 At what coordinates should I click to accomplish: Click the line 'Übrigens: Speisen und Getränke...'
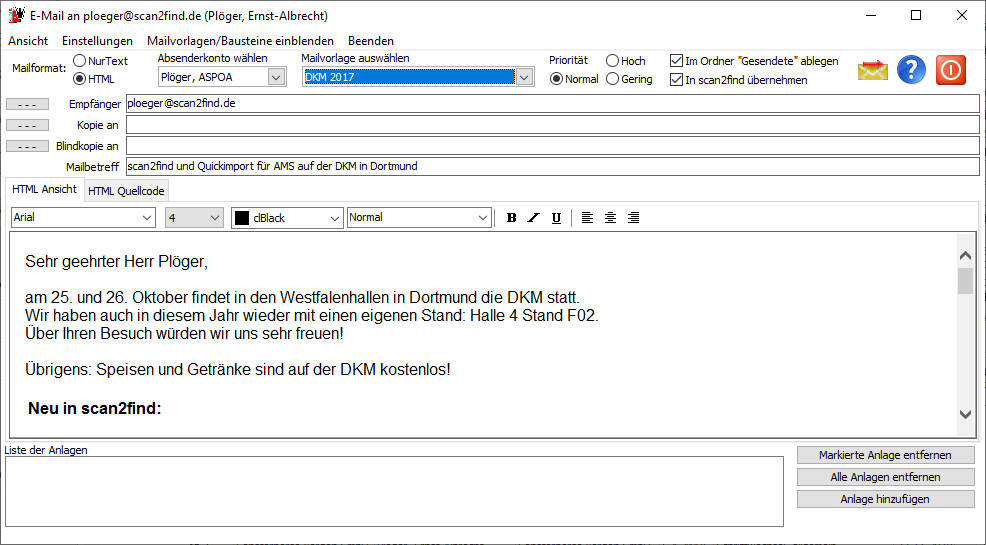238,370
